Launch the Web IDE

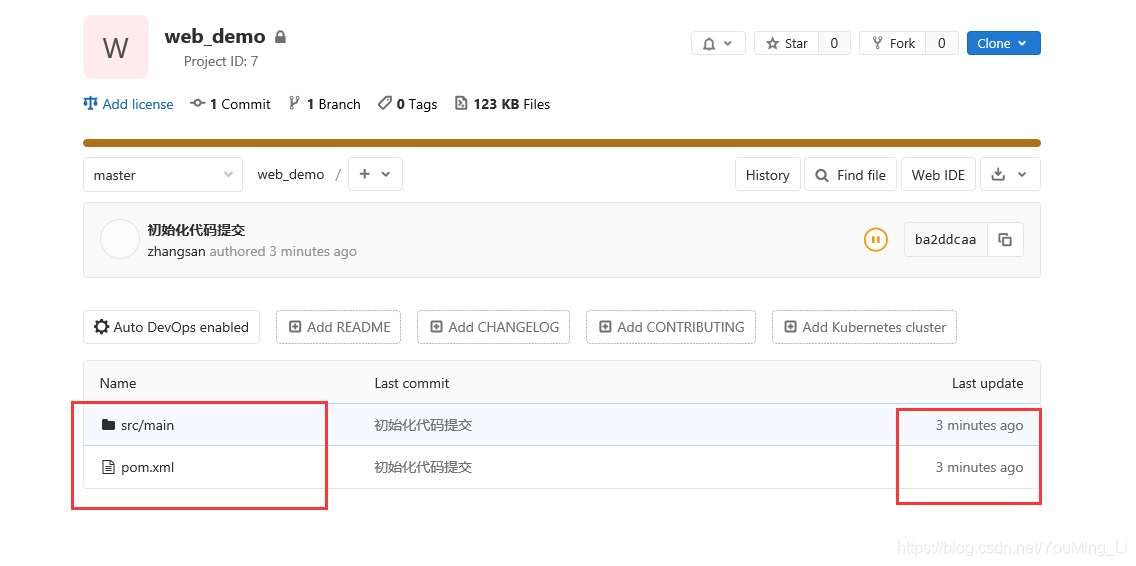tap(938, 175)
